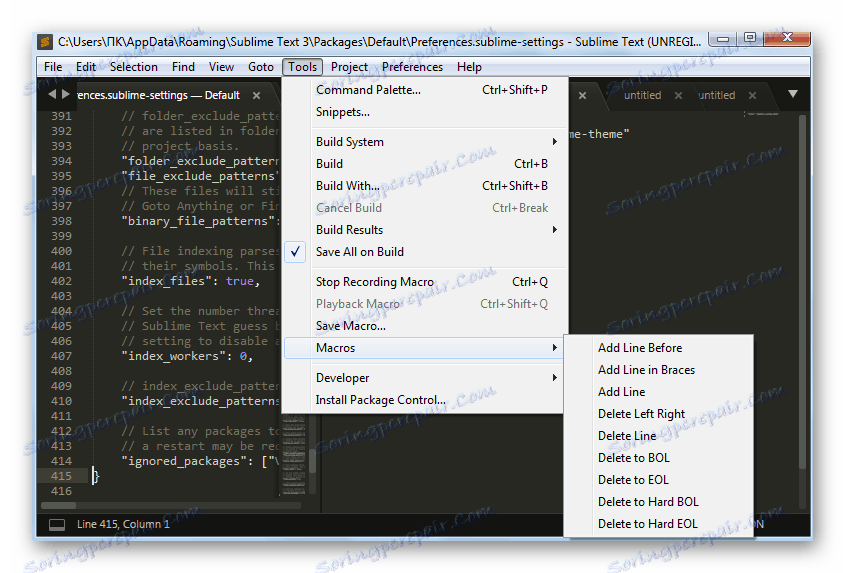The image size is (845, 573).
Task: Click the Sublime Text app icon in title bar
Action: pyautogui.click(x=45, y=42)
